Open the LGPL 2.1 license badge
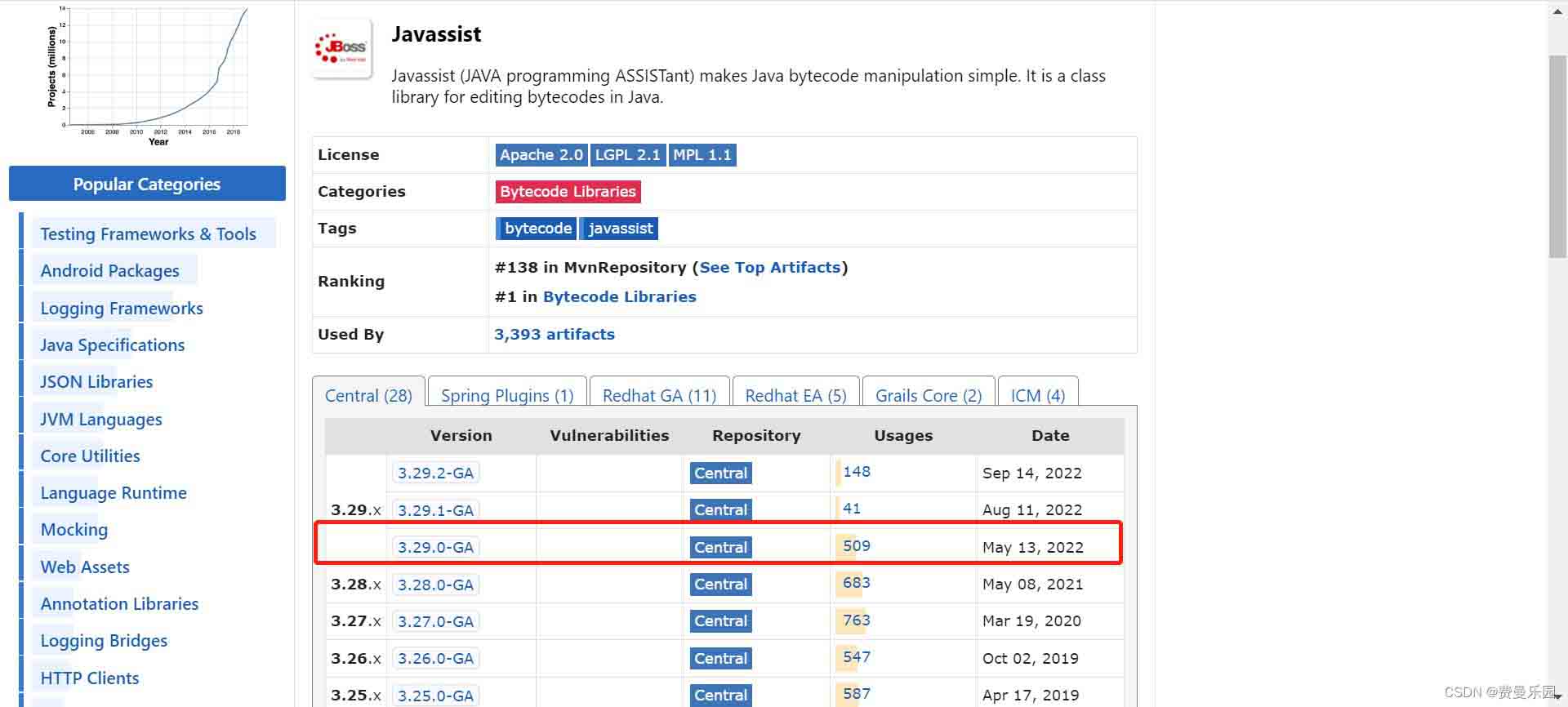 pos(627,155)
